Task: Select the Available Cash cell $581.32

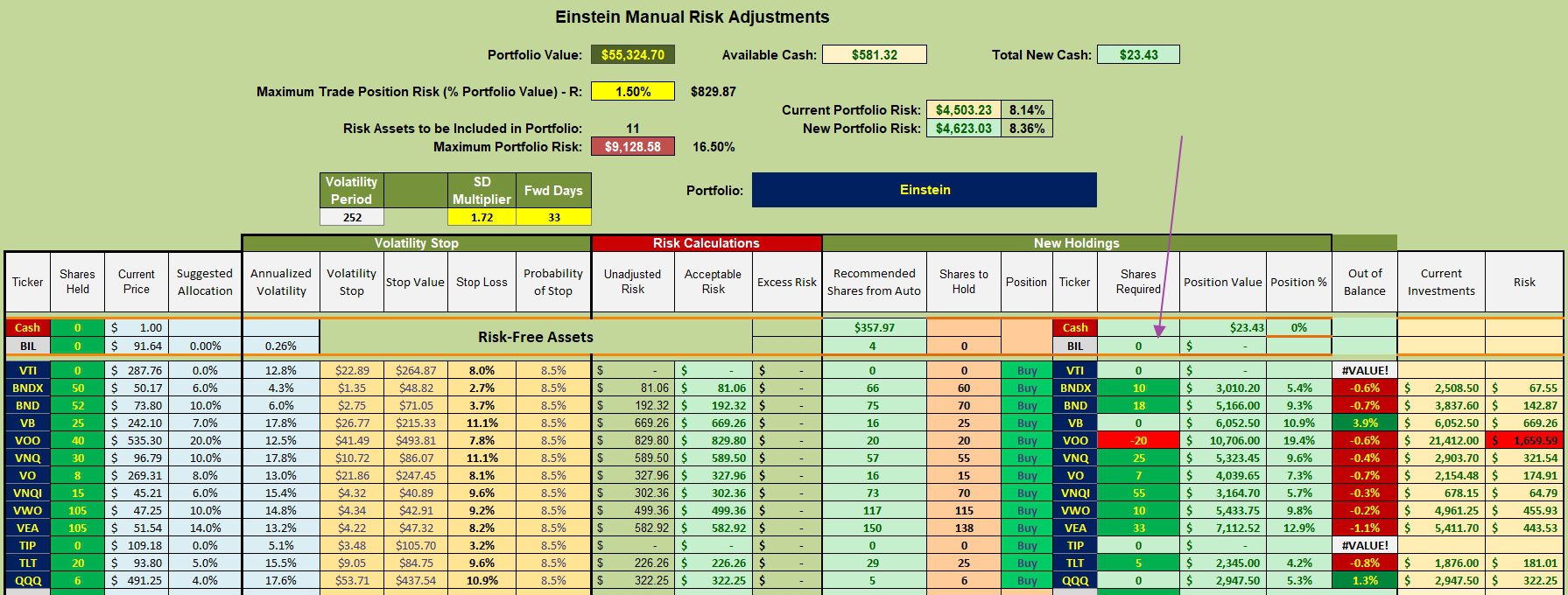Action: (x=874, y=54)
